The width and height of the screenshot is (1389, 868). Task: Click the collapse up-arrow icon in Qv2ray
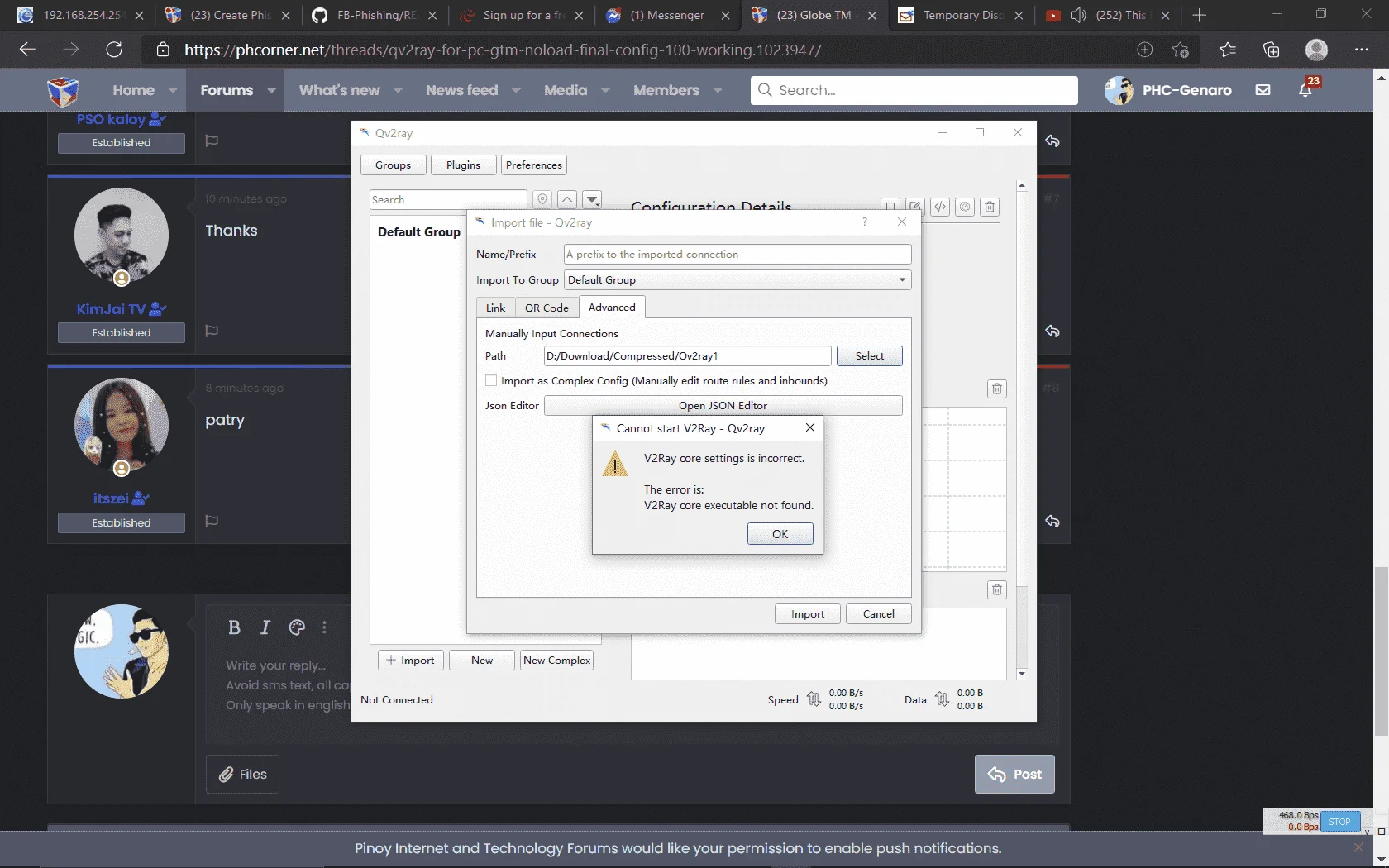(567, 199)
